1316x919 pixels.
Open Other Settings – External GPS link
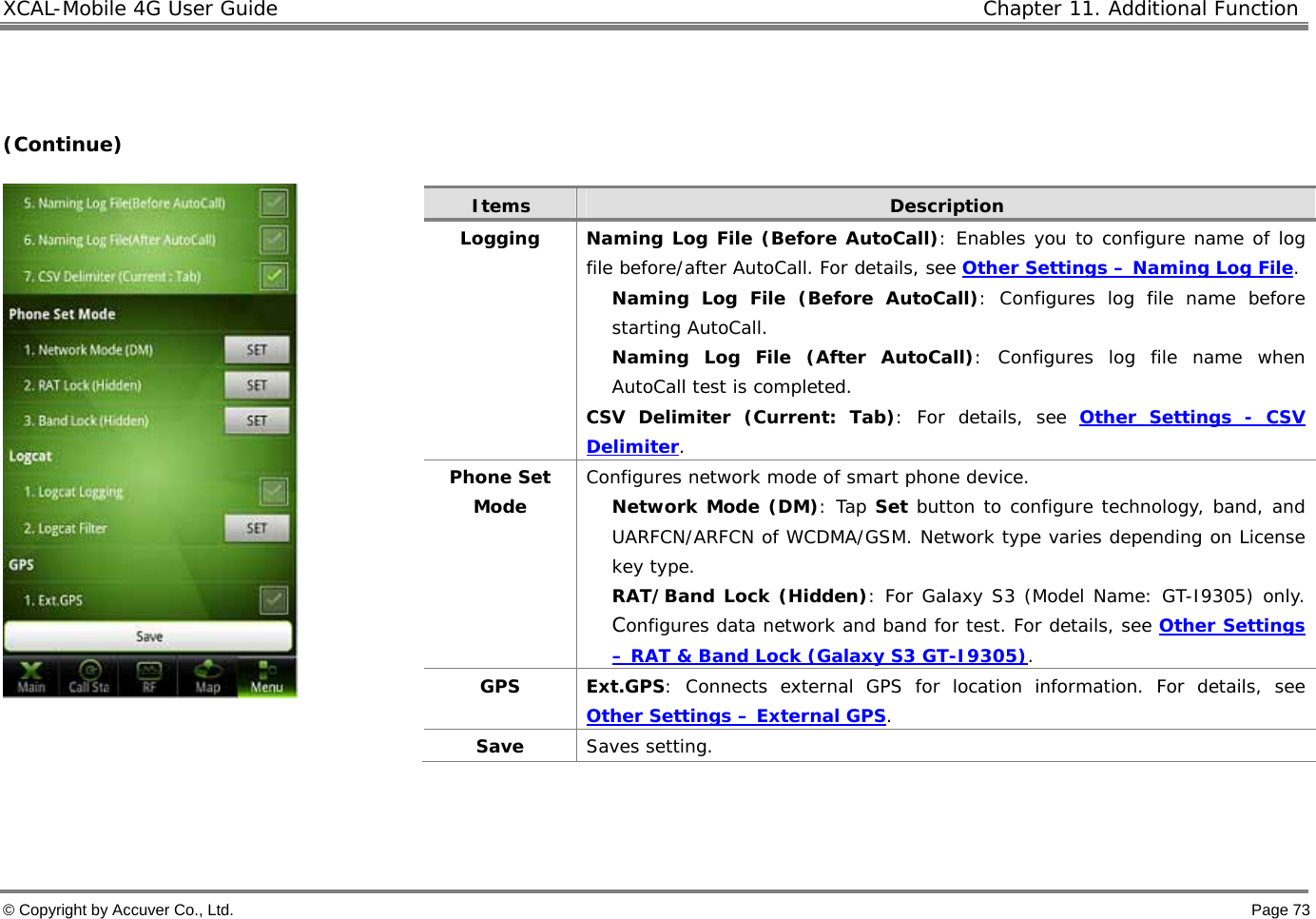point(734,715)
